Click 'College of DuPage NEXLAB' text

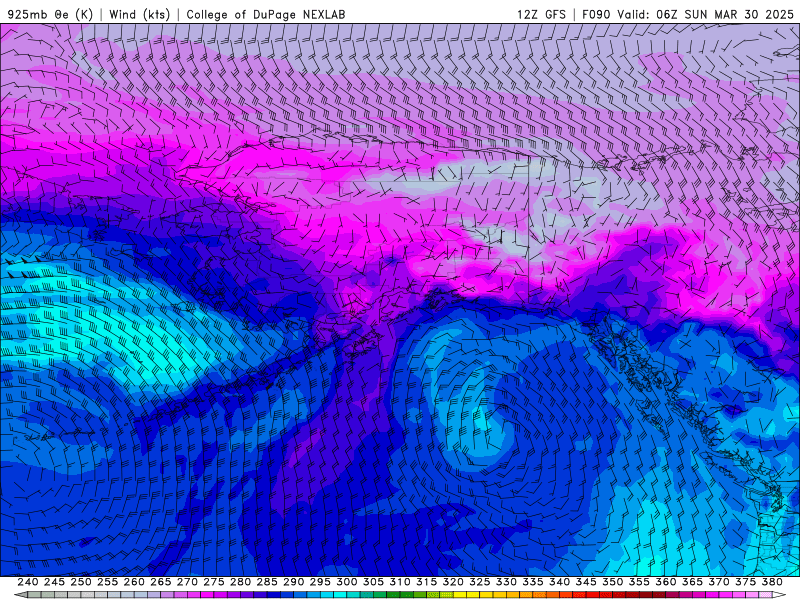click(x=266, y=14)
